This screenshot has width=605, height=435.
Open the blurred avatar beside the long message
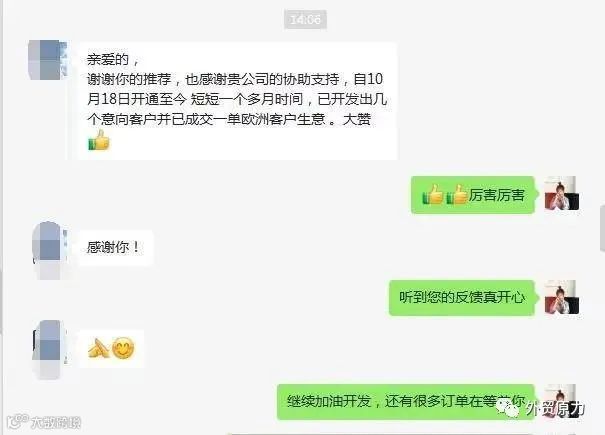pyautogui.click(x=48, y=60)
